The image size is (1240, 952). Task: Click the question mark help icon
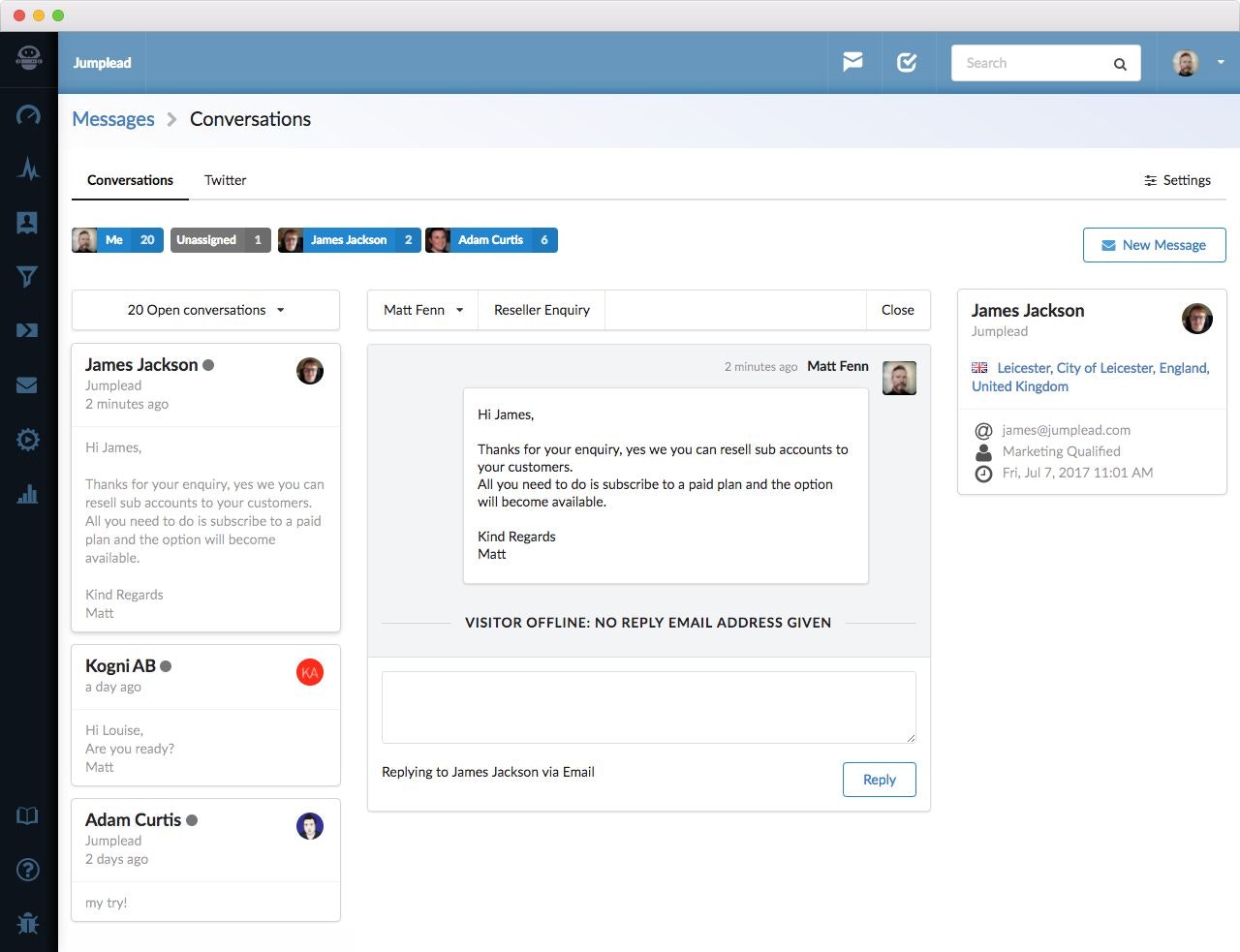28,870
